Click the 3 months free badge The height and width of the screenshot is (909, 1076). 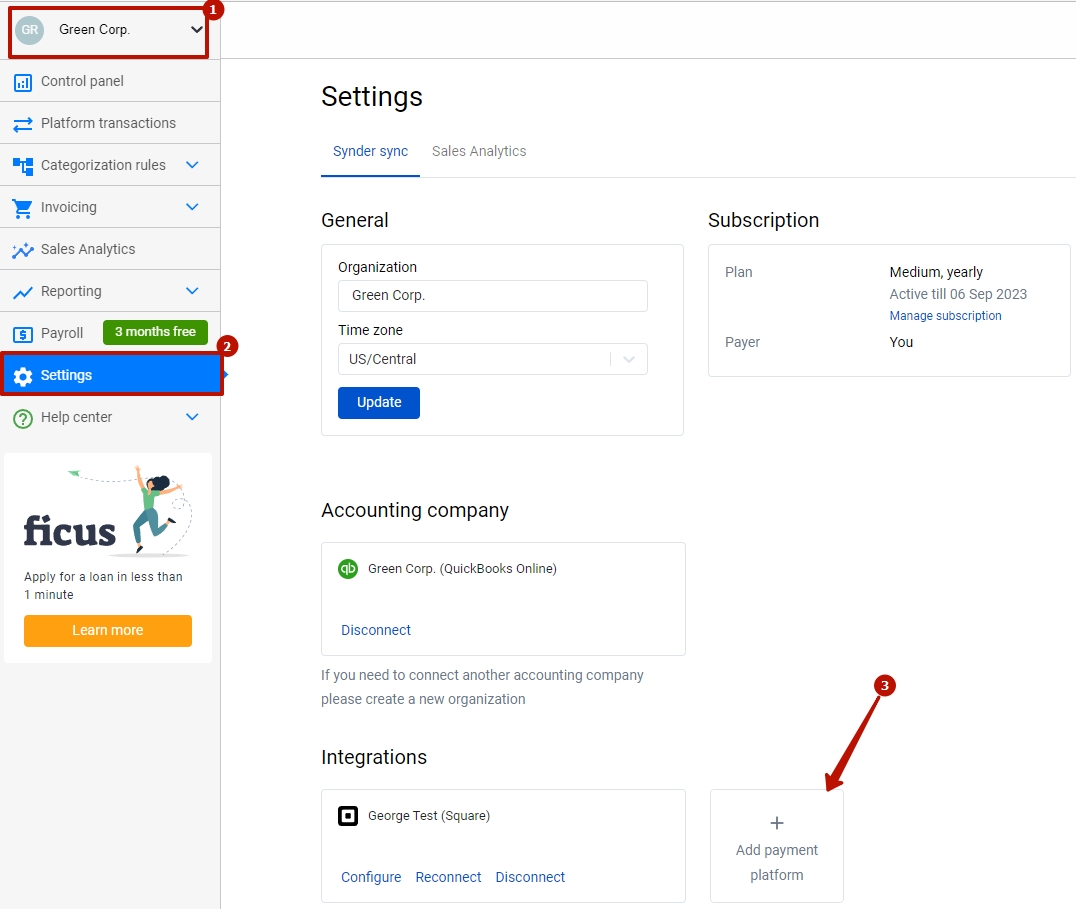[x=155, y=332]
